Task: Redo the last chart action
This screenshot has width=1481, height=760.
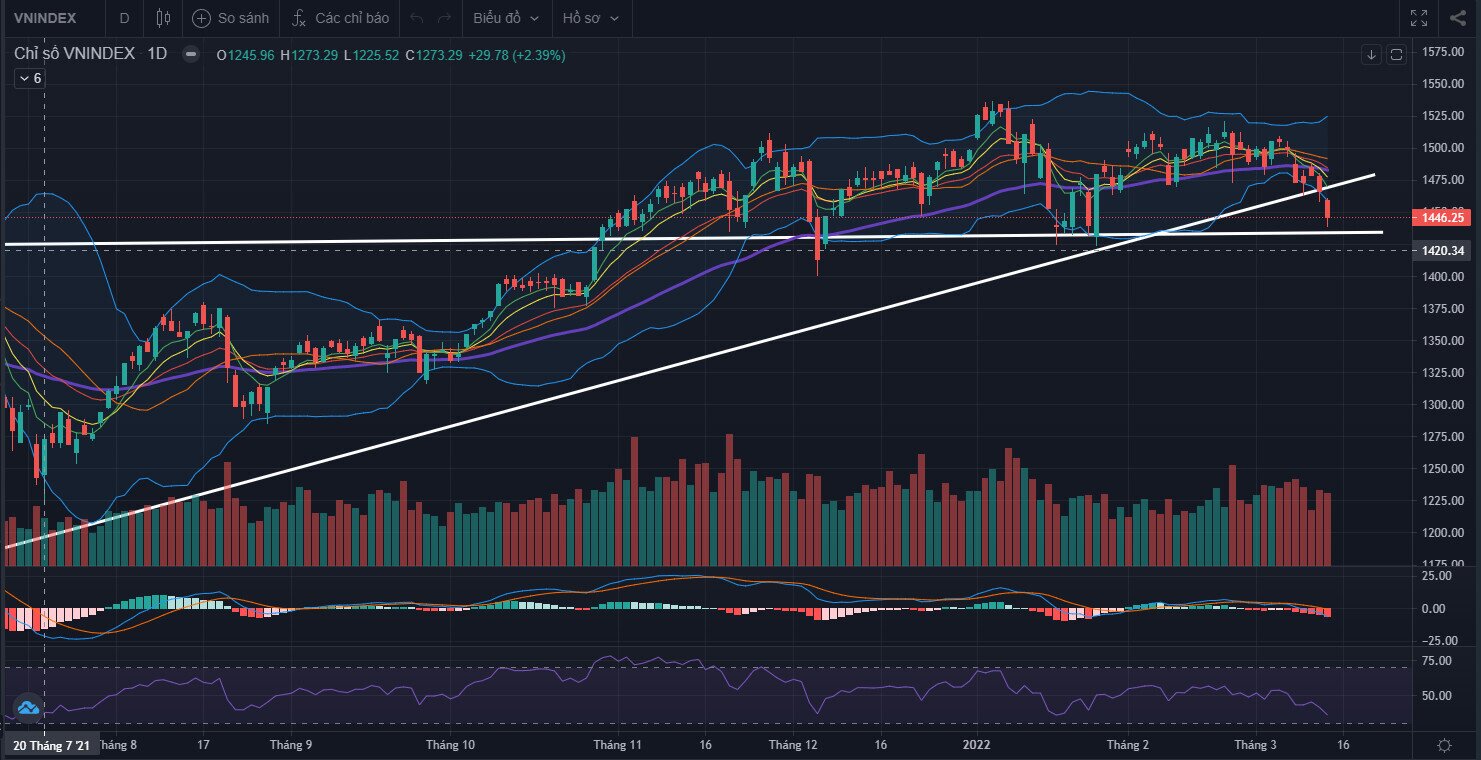Action: tap(445, 18)
